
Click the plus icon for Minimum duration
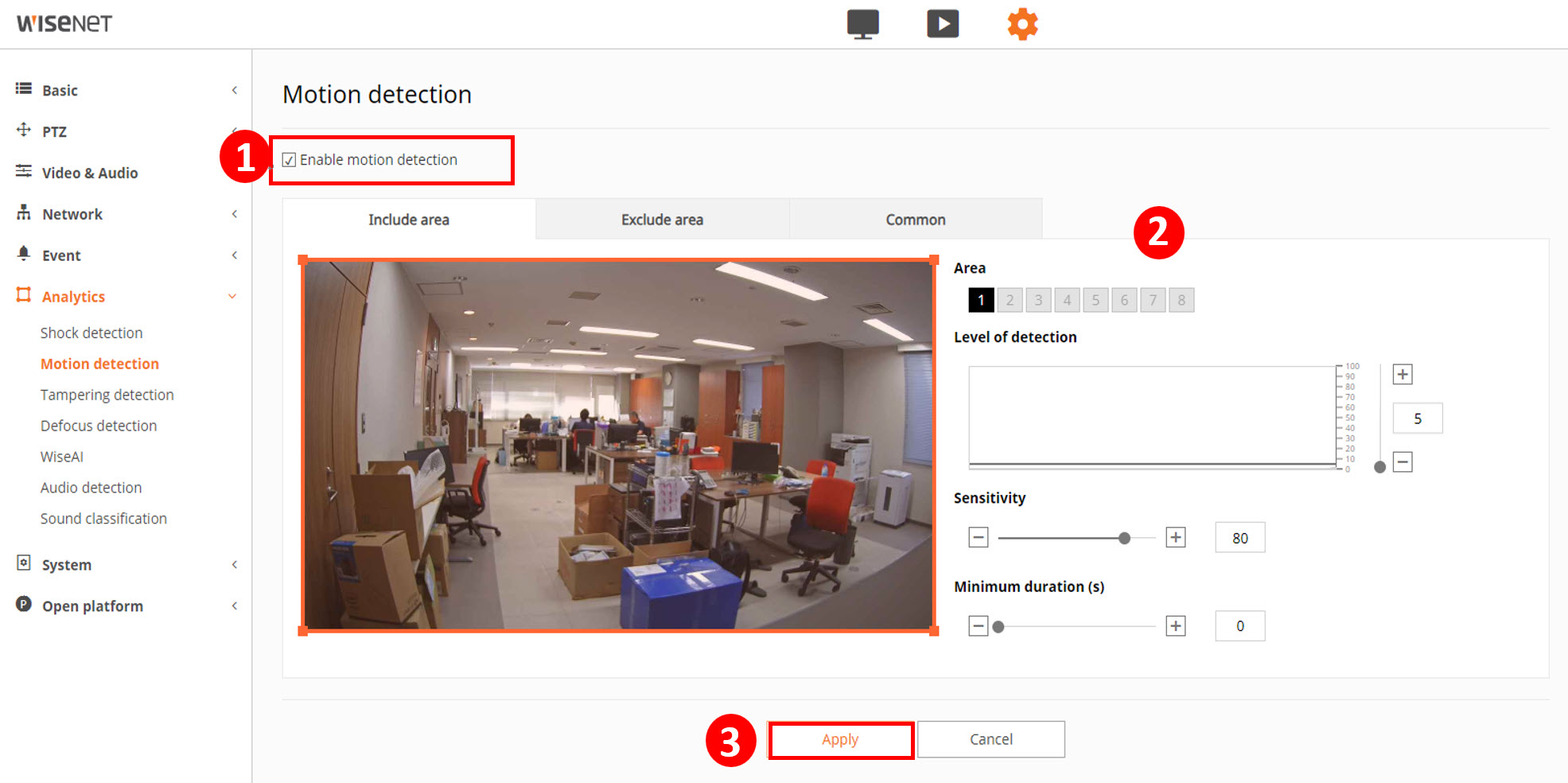click(x=1176, y=626)
